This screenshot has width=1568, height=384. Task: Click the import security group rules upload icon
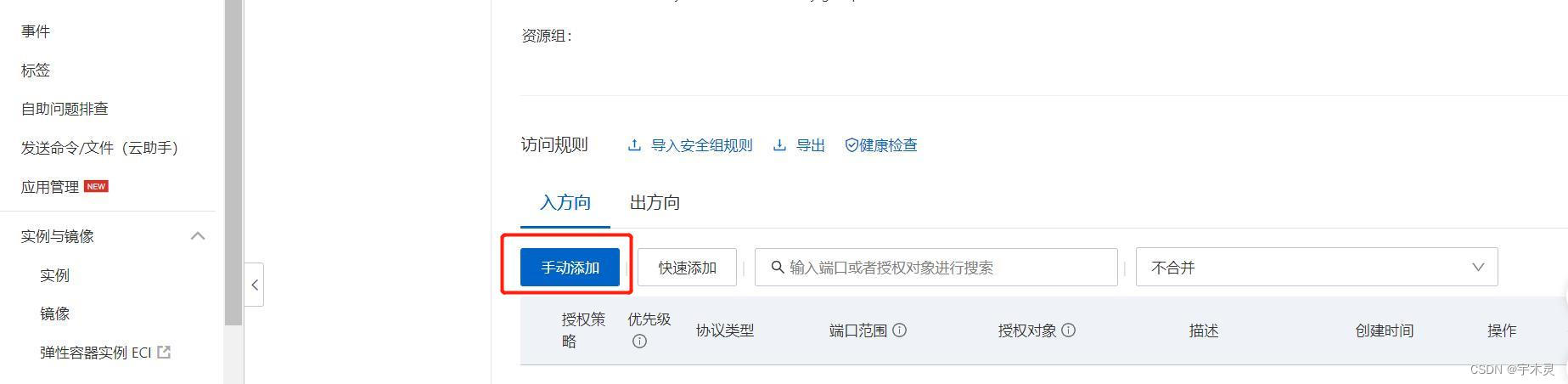(634, 145)
